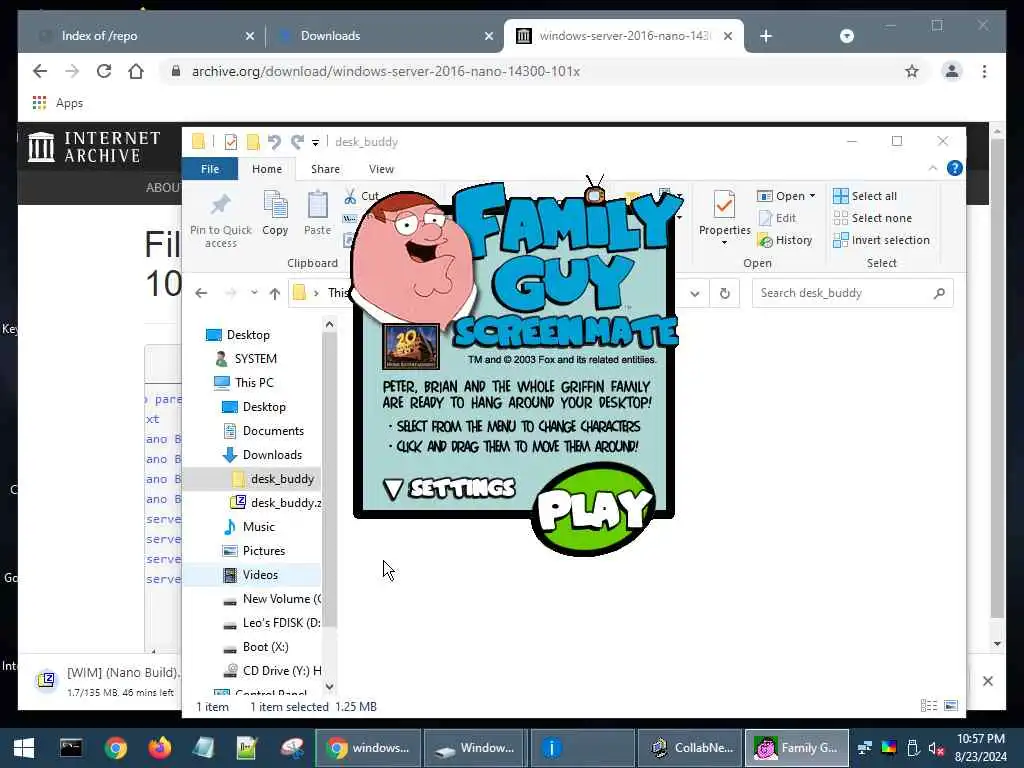This screenshot has height=768, width=1024.
Task: Click the Chrome address bar URL
Action: coord(385,72)
